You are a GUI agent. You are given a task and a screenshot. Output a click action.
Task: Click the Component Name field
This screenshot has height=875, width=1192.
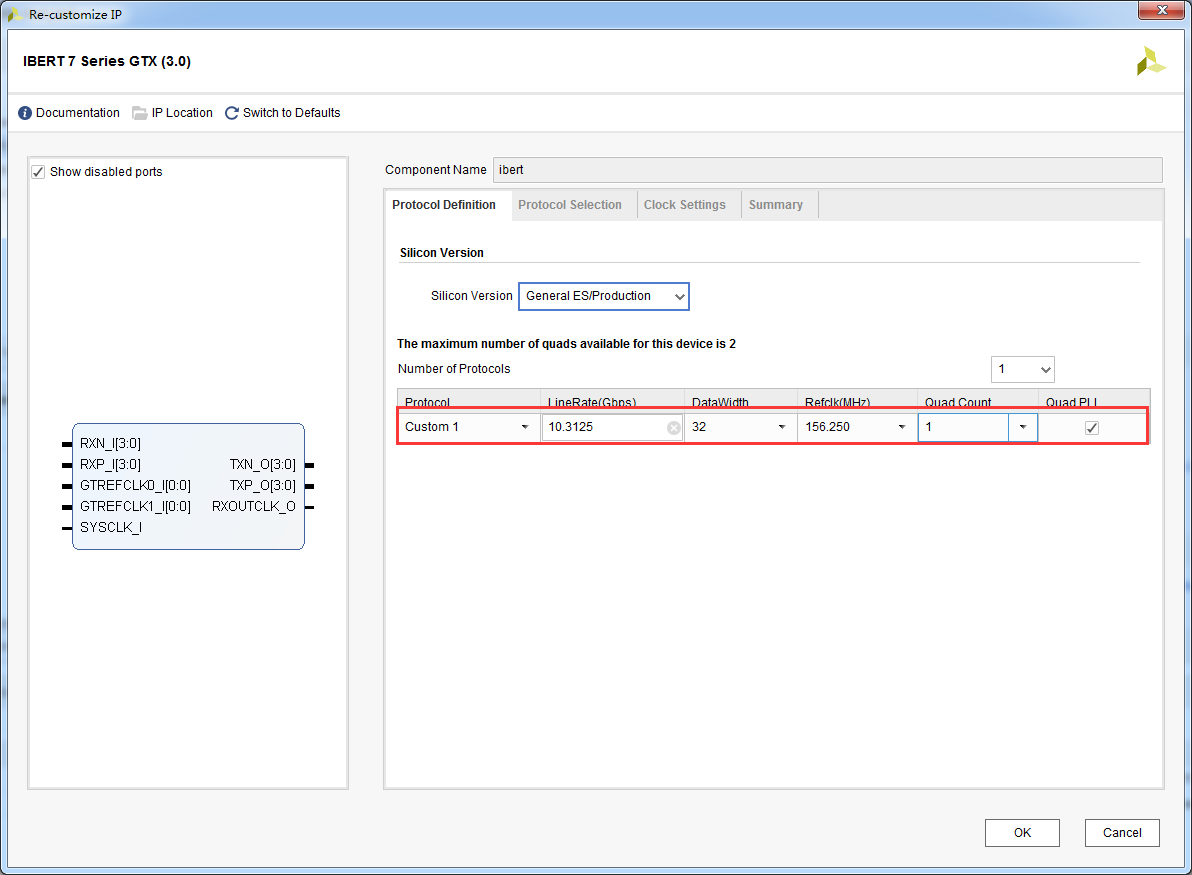coord(828,170)
